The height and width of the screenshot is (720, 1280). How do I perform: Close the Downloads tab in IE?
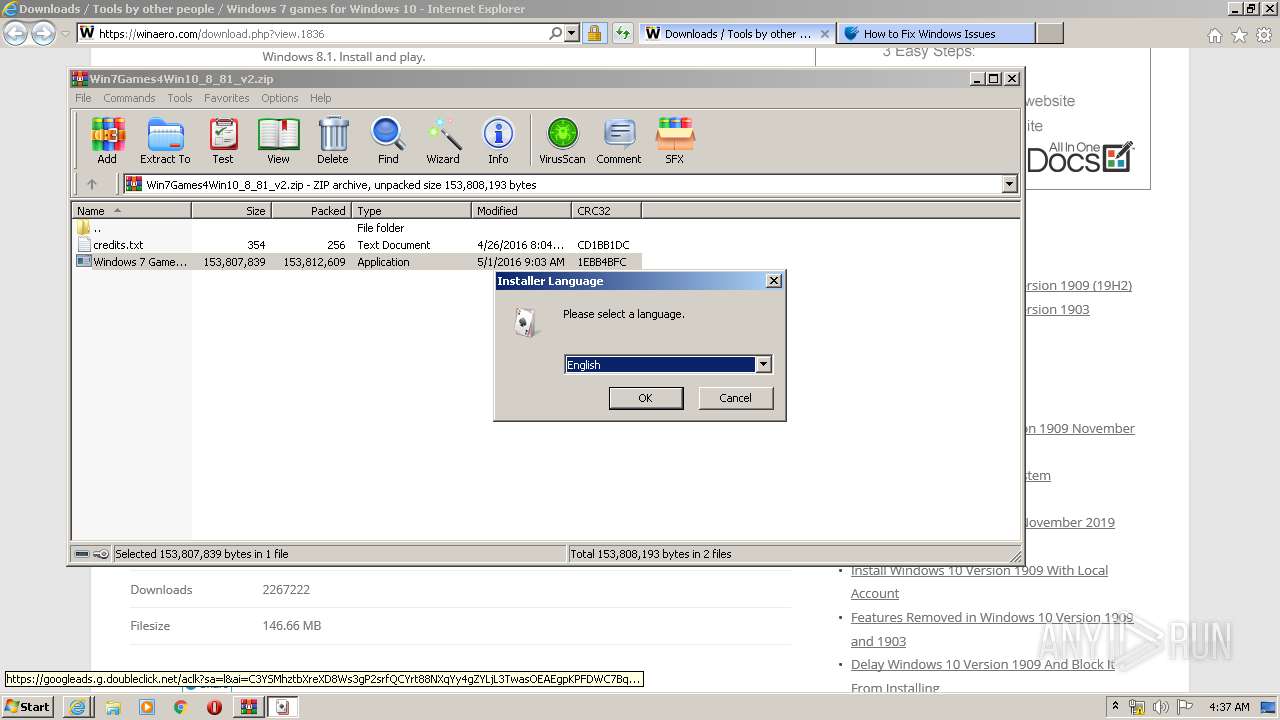point(825,33)
